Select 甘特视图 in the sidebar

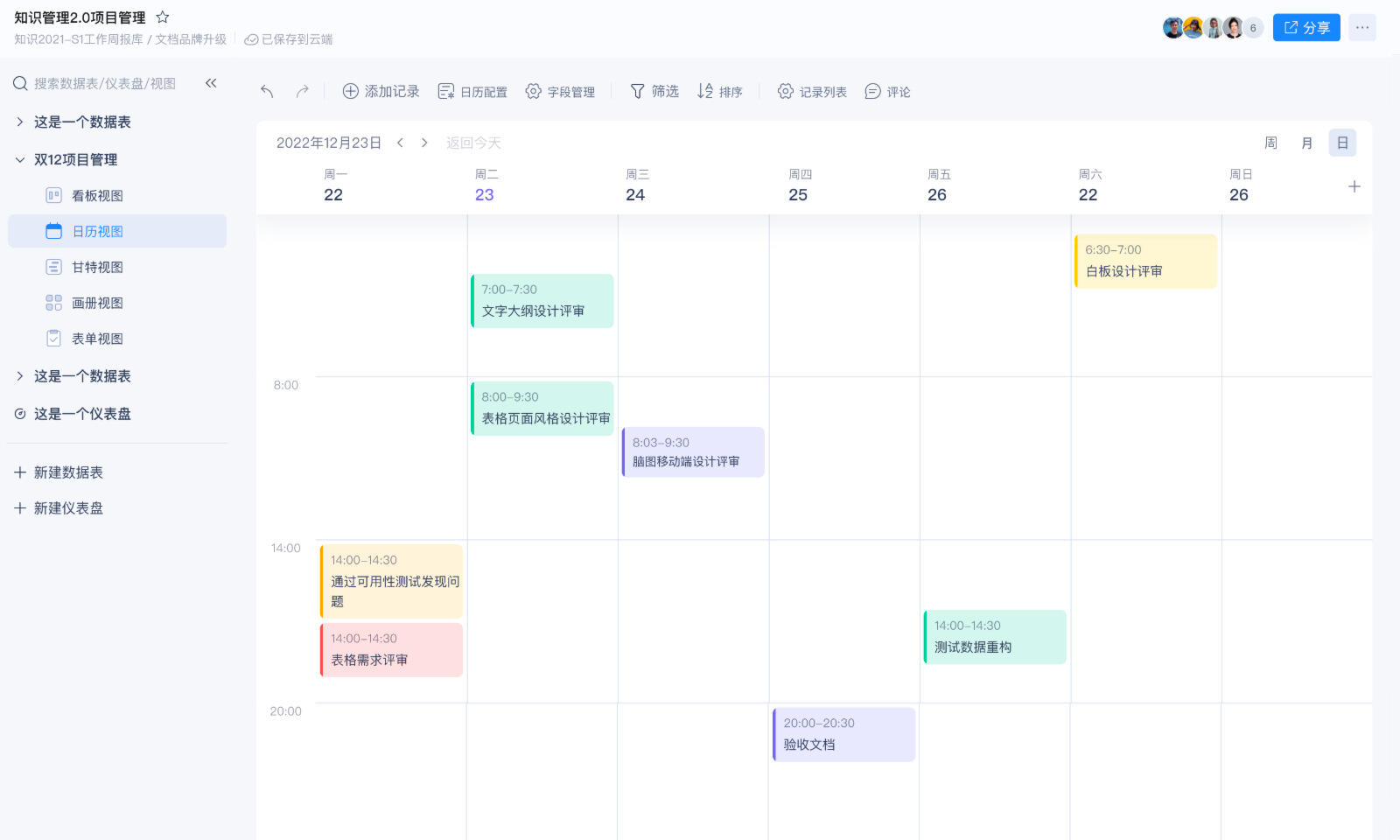97,267
